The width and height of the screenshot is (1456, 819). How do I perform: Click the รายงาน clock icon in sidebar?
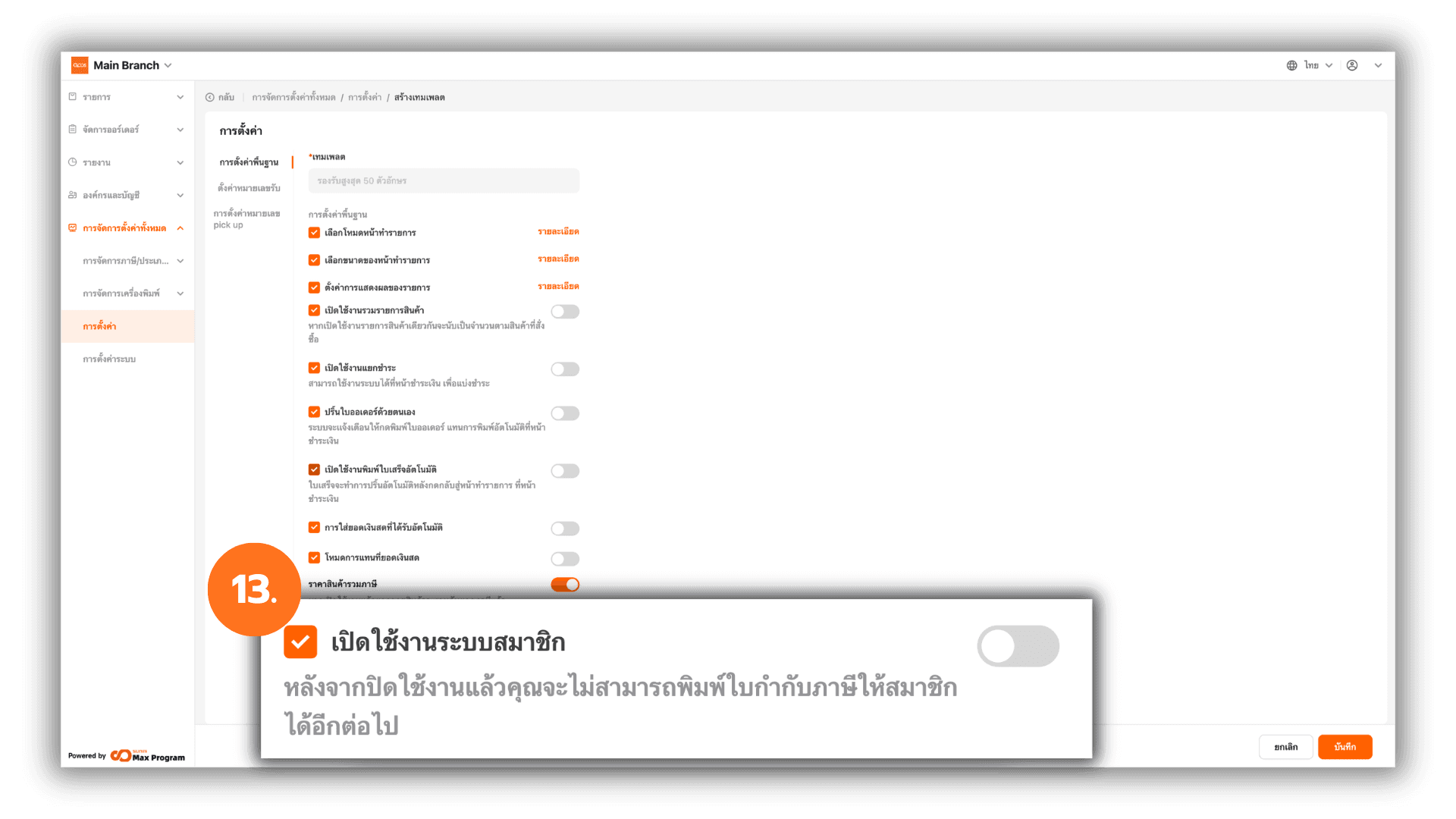73,162
